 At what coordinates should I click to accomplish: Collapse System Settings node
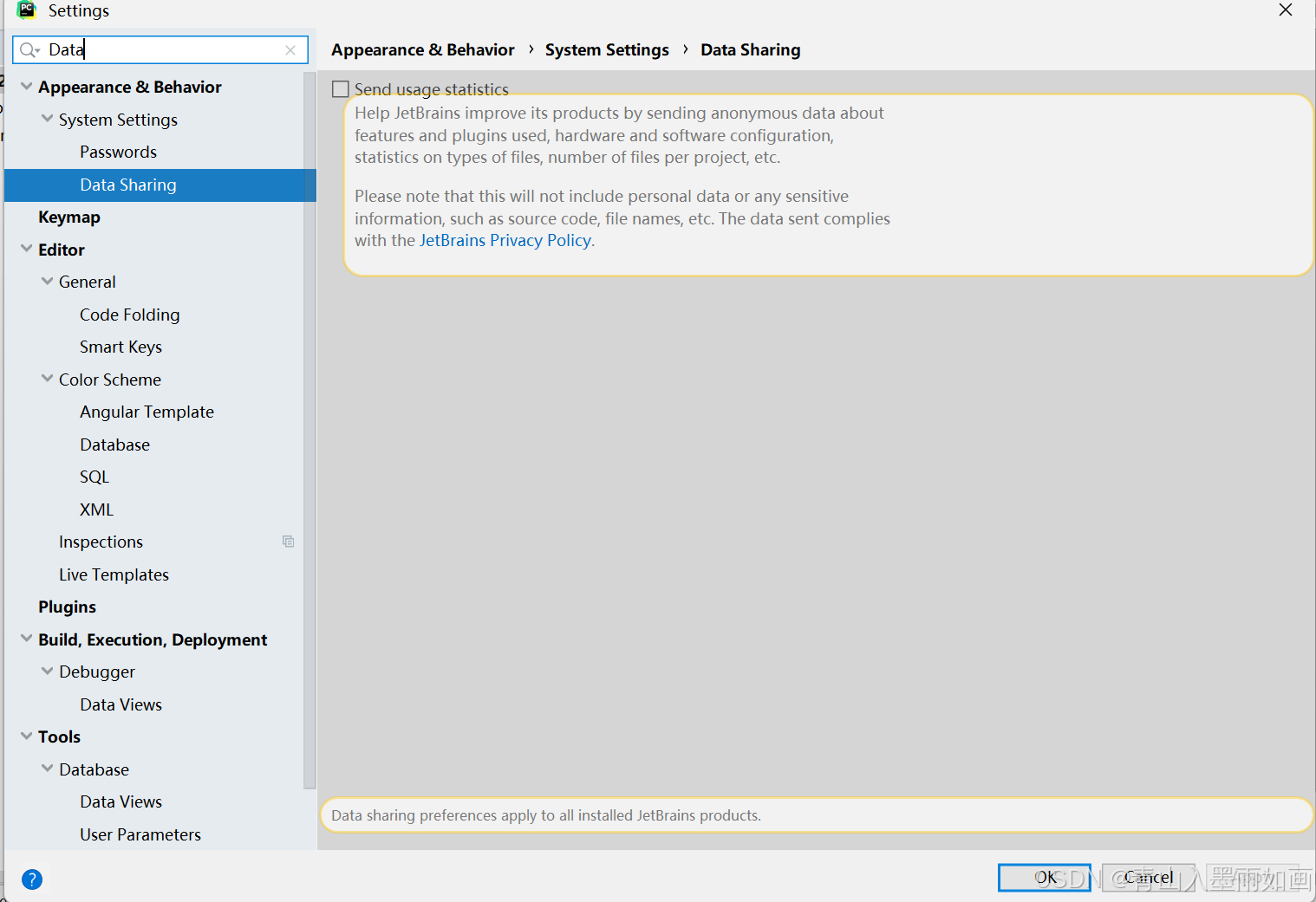[48, 119]
